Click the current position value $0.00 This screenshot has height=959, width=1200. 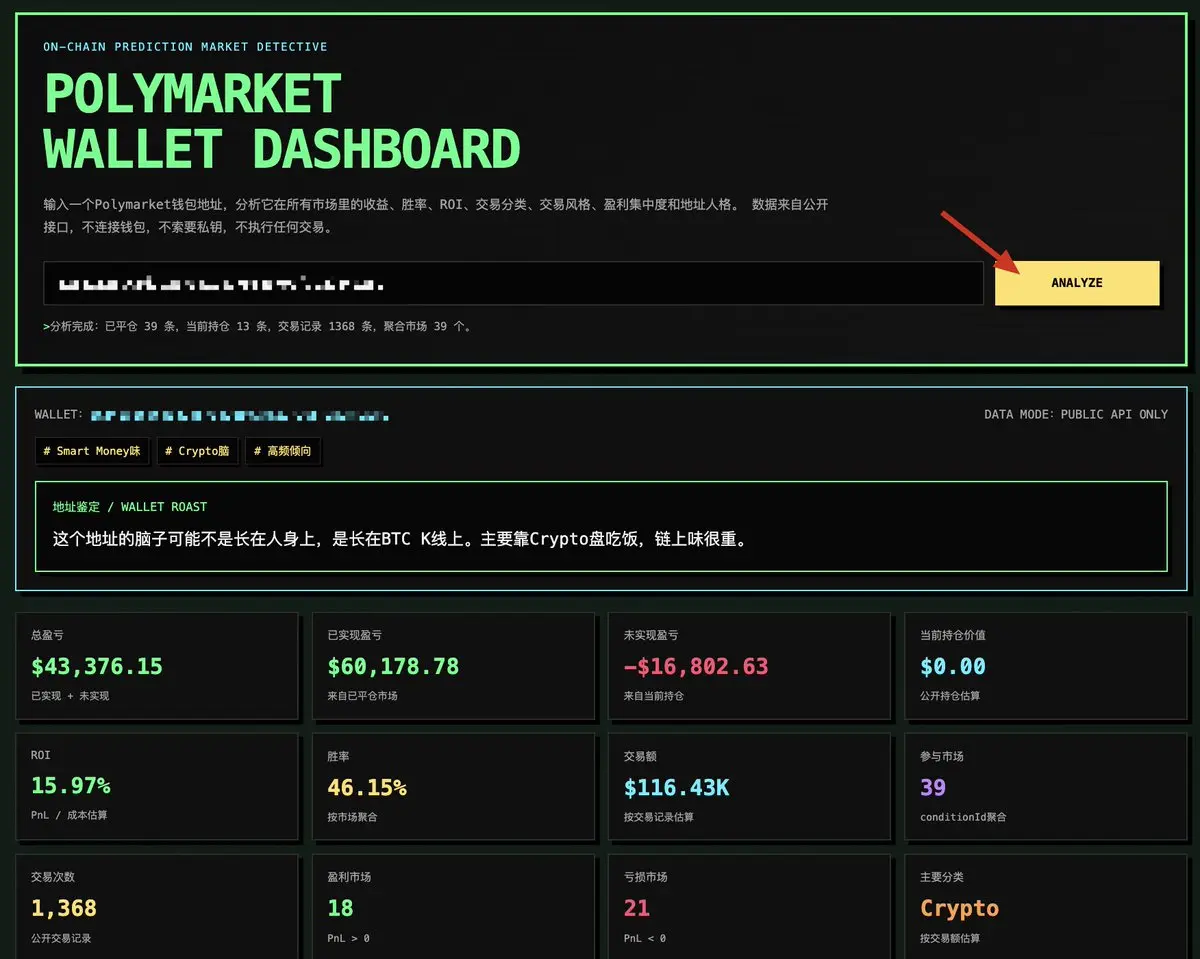coord(953,666)
